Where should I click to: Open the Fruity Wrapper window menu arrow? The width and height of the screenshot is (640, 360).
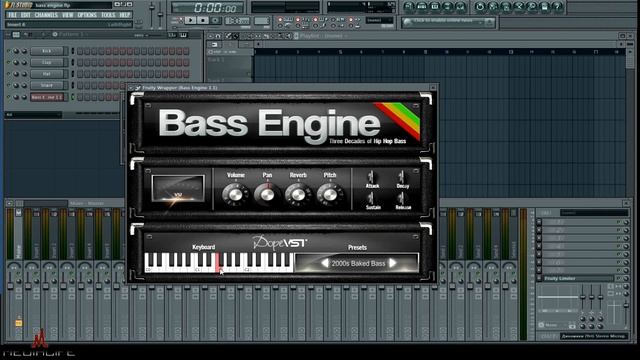(131, 88)
